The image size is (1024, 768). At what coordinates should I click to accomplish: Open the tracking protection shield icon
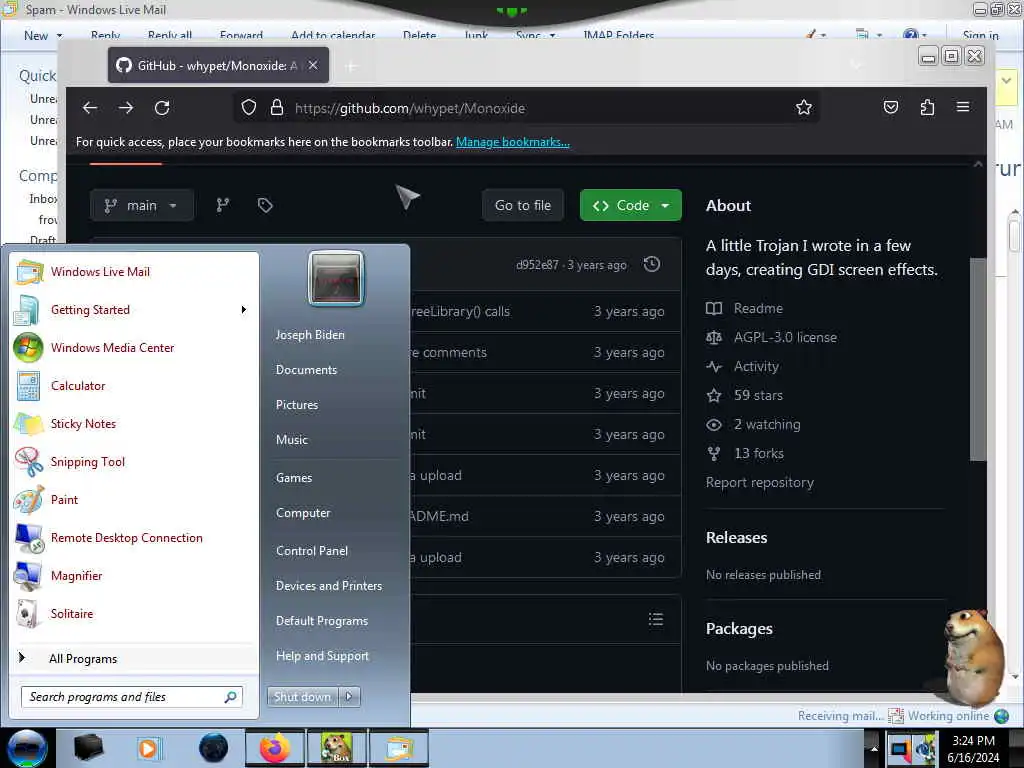249,108
